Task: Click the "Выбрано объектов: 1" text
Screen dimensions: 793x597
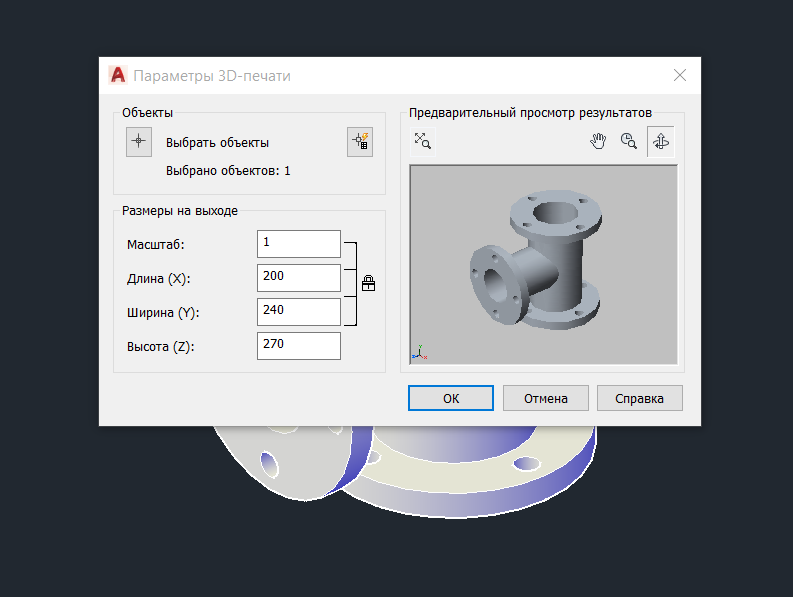Action: (228, 171)
